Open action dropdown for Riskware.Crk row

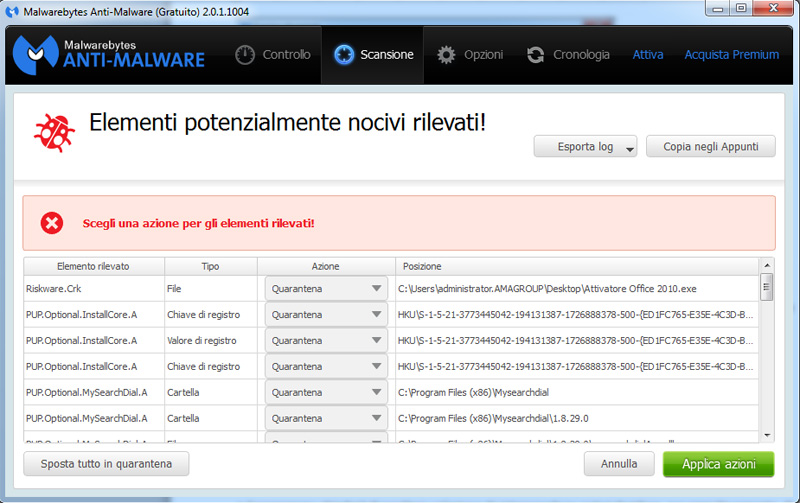326,289
